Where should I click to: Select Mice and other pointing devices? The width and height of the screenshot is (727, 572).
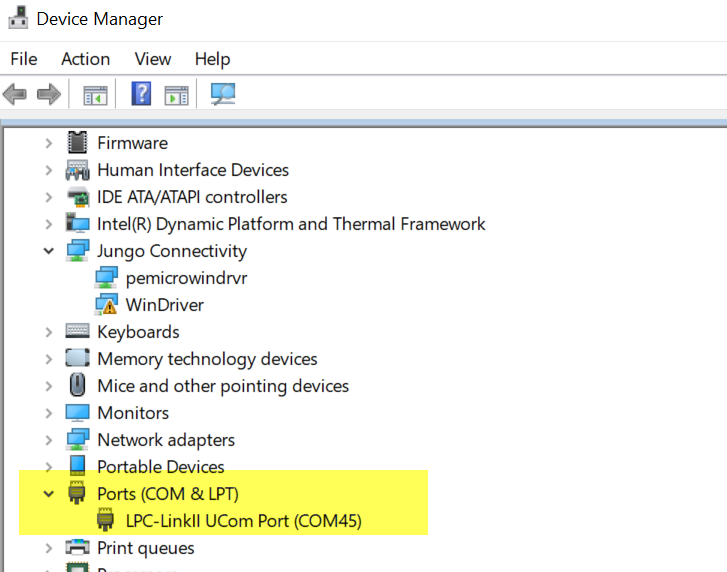coord(223,386)
